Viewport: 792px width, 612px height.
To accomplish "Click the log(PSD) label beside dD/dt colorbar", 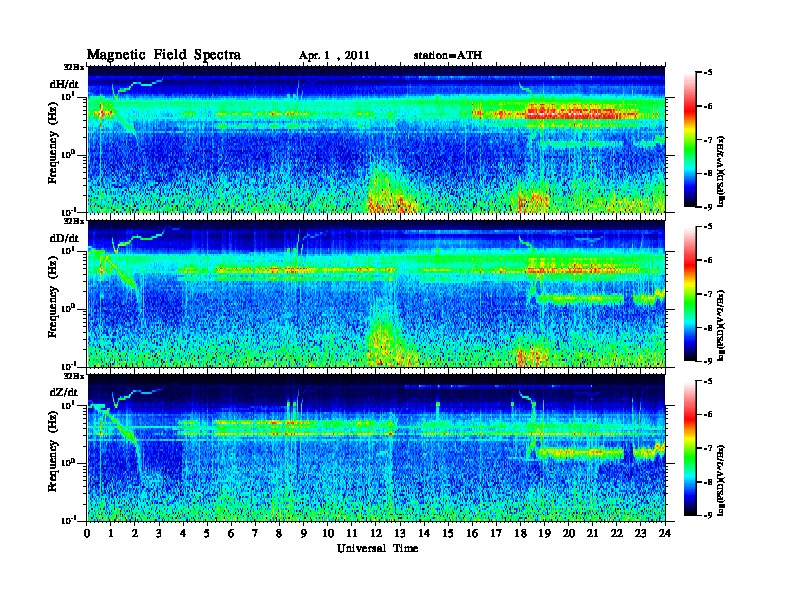I will [x=721, y=325].
